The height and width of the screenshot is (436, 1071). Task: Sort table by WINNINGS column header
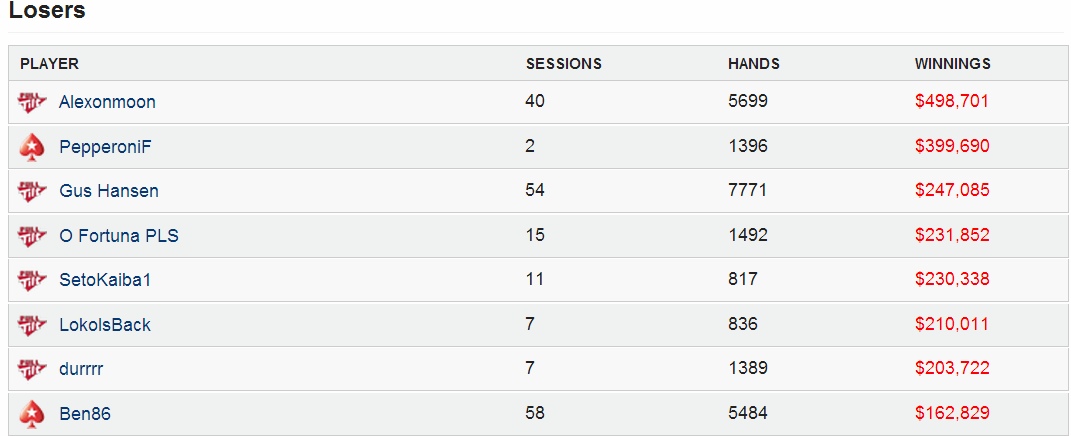coord(952,64)
